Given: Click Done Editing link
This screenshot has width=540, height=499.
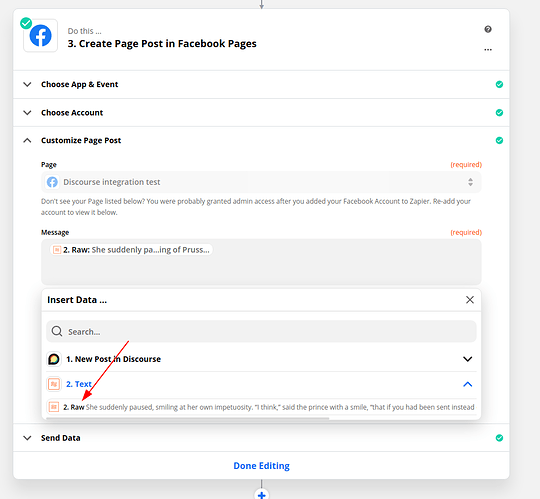Looking at the screenshot, I should [261, 466].
